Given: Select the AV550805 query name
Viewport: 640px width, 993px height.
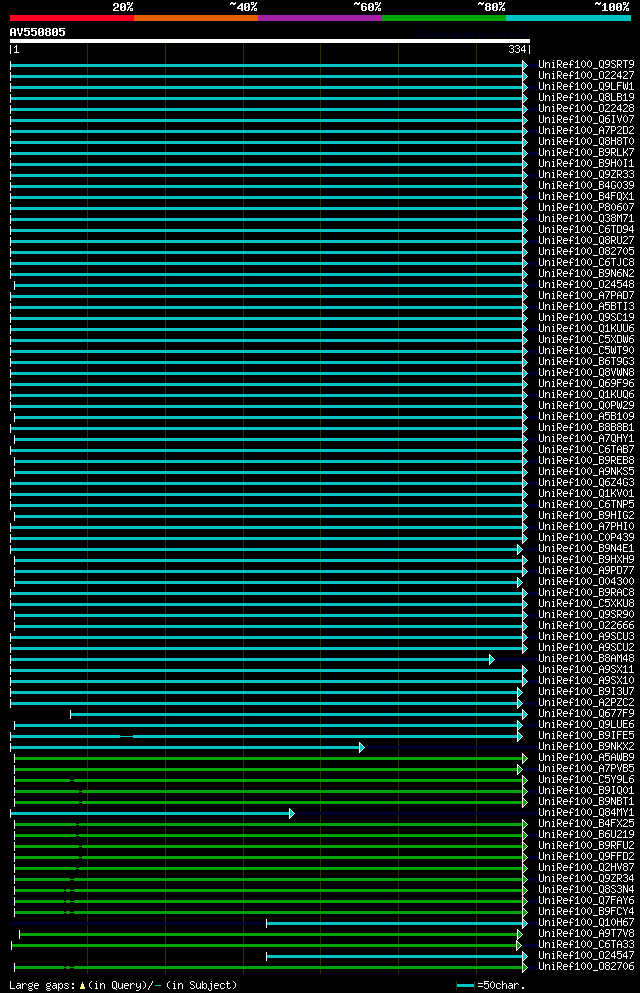Looking at the screenshot, I should (x=37, y=32).
